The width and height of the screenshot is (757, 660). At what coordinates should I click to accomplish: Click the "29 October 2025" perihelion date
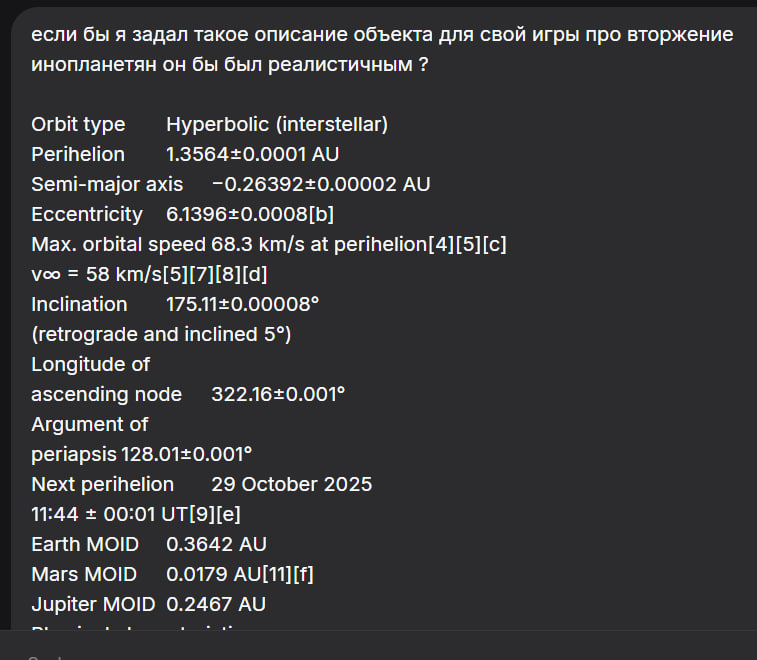(291, 484)
